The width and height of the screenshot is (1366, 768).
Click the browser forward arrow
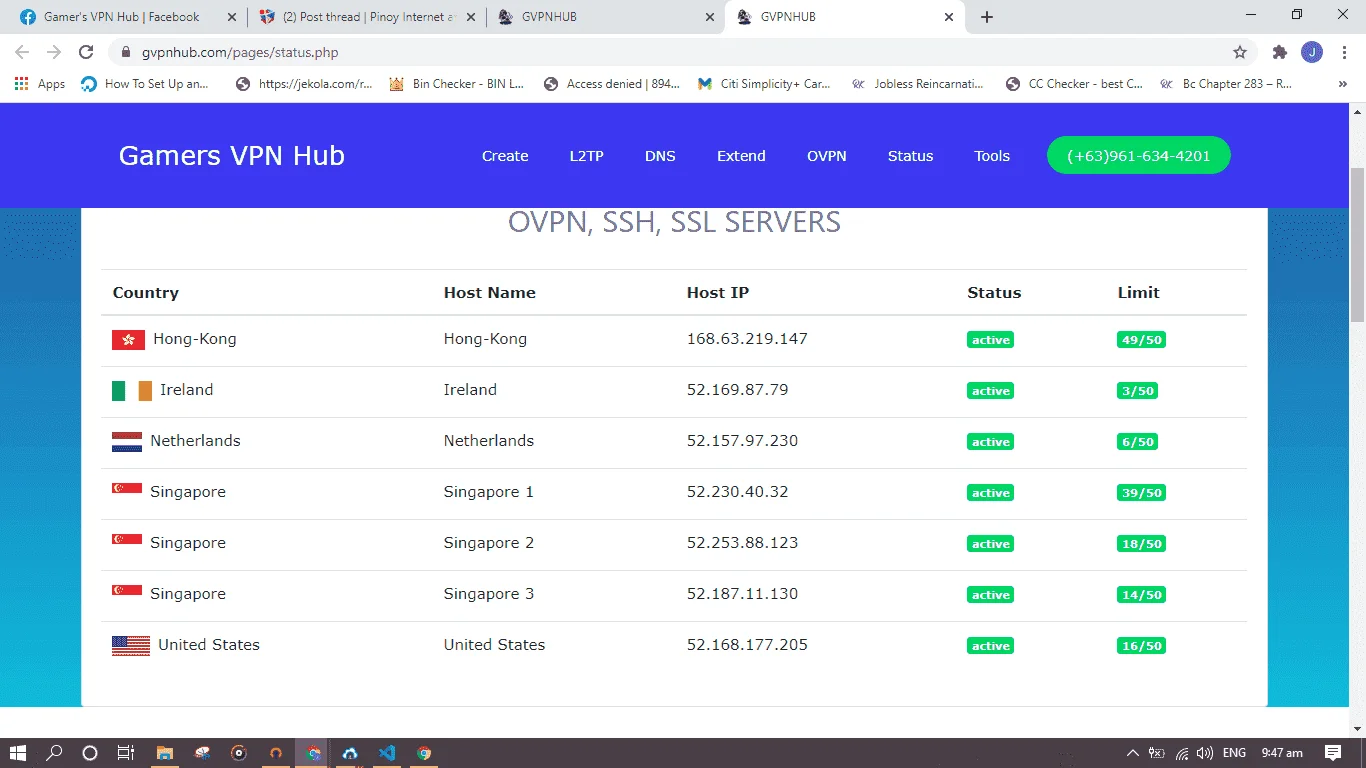point(54,52)
